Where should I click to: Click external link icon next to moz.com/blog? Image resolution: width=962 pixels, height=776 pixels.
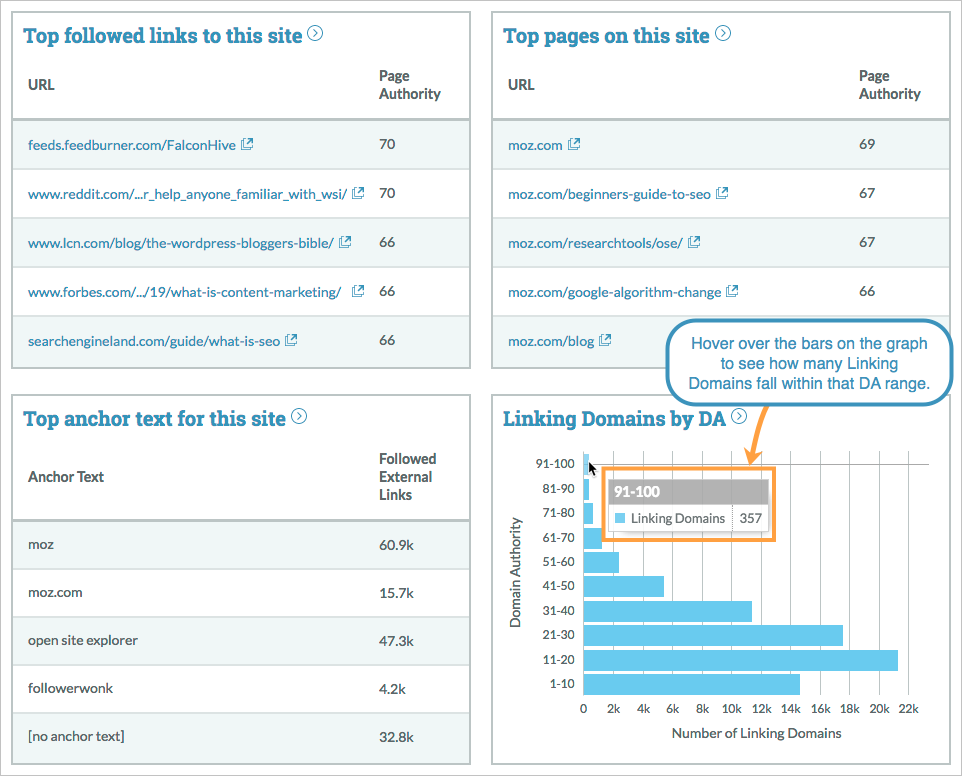[606, 340]
